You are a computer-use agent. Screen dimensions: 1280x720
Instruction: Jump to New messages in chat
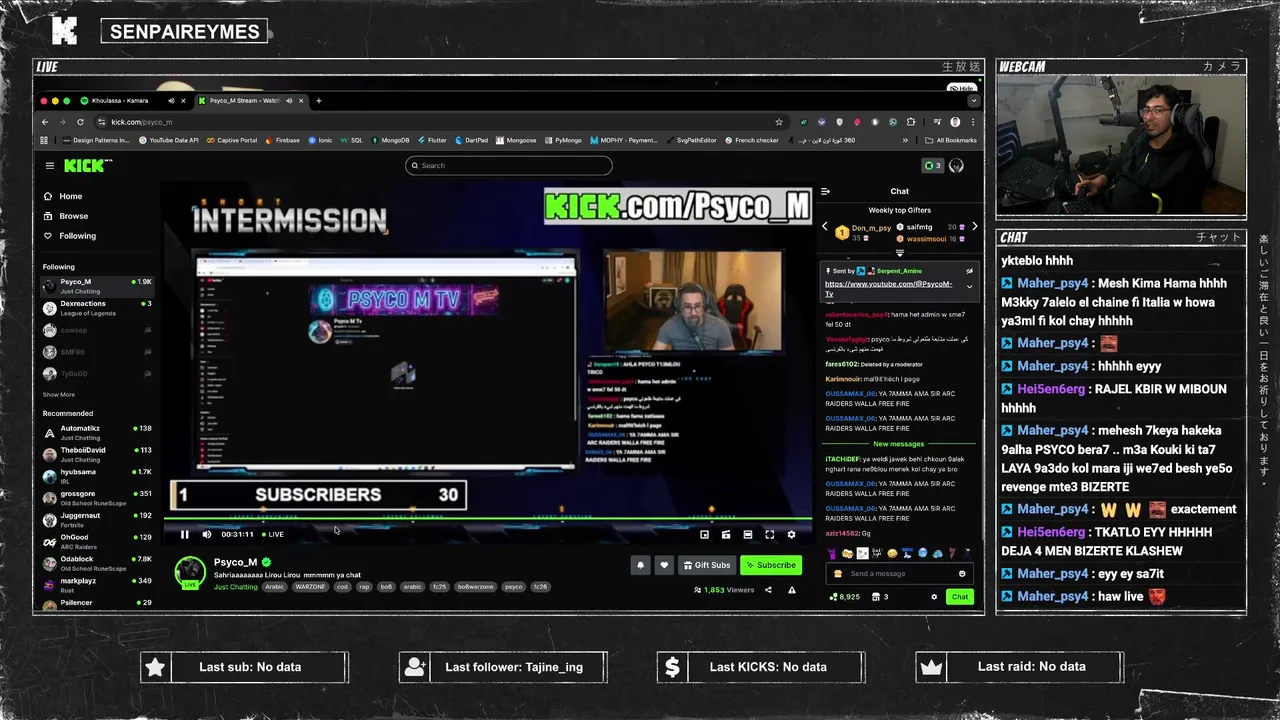point(898,444)
